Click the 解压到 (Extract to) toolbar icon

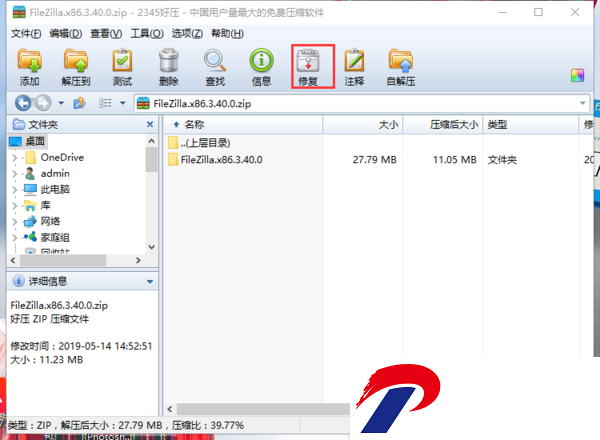click(x=76, y=67)
